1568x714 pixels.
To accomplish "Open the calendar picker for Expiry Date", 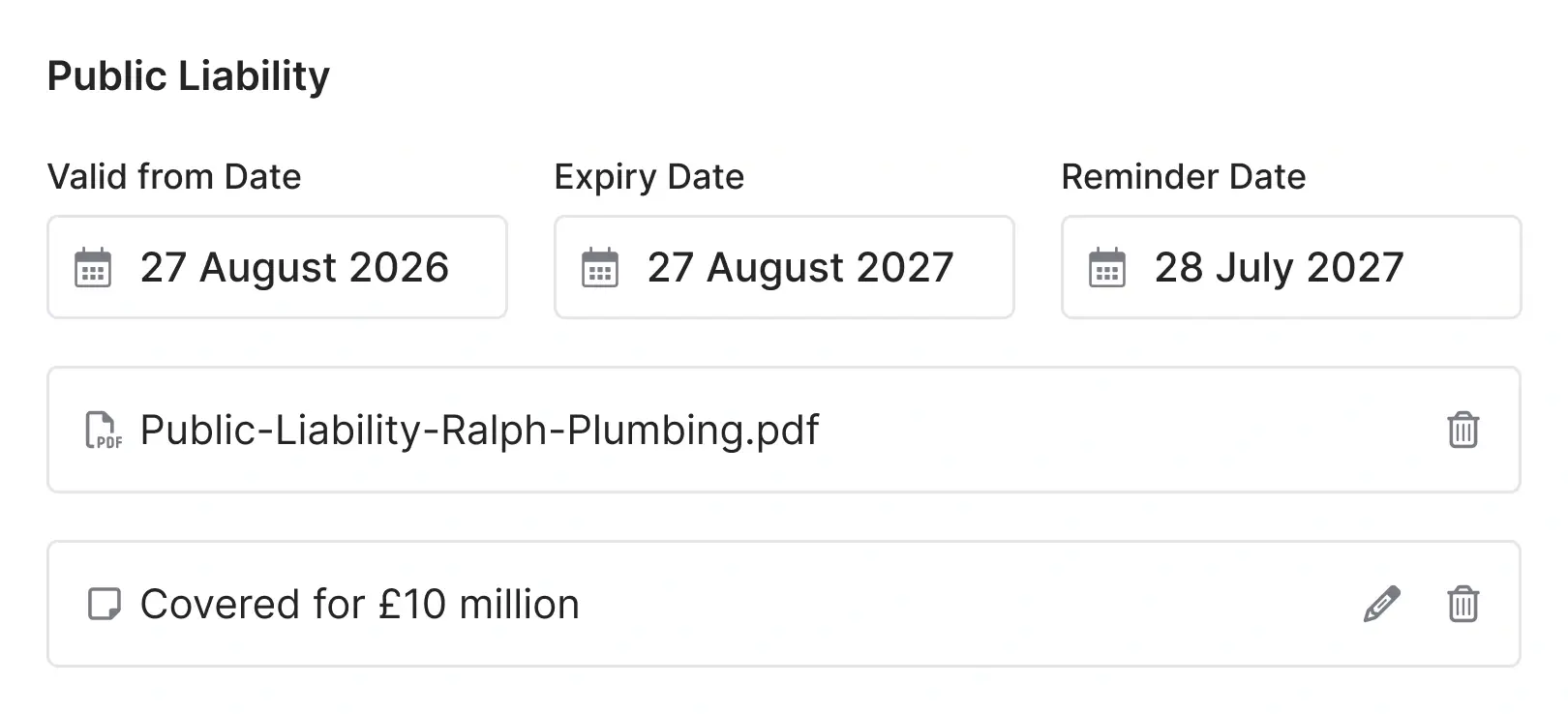I will tap(599, 268).
